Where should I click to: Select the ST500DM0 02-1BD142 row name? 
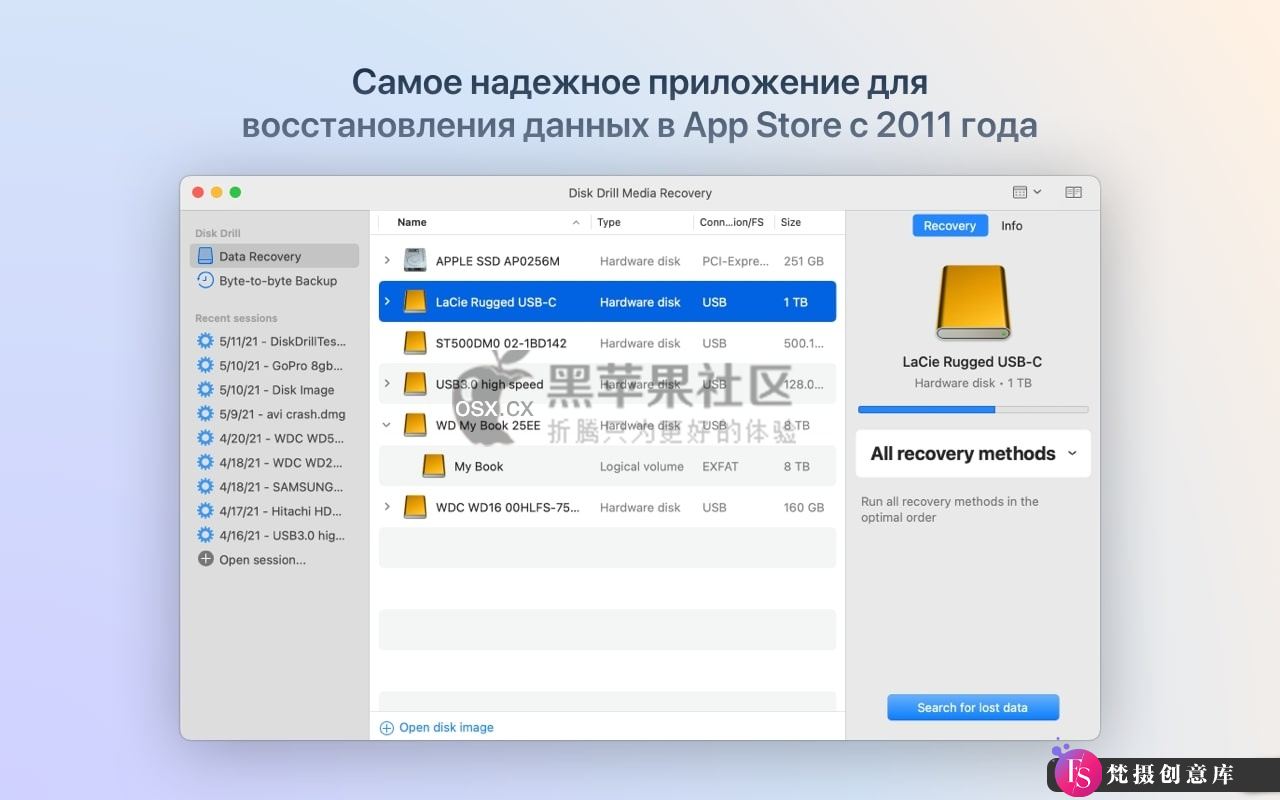pyautogui.click(x=501, y=343)
